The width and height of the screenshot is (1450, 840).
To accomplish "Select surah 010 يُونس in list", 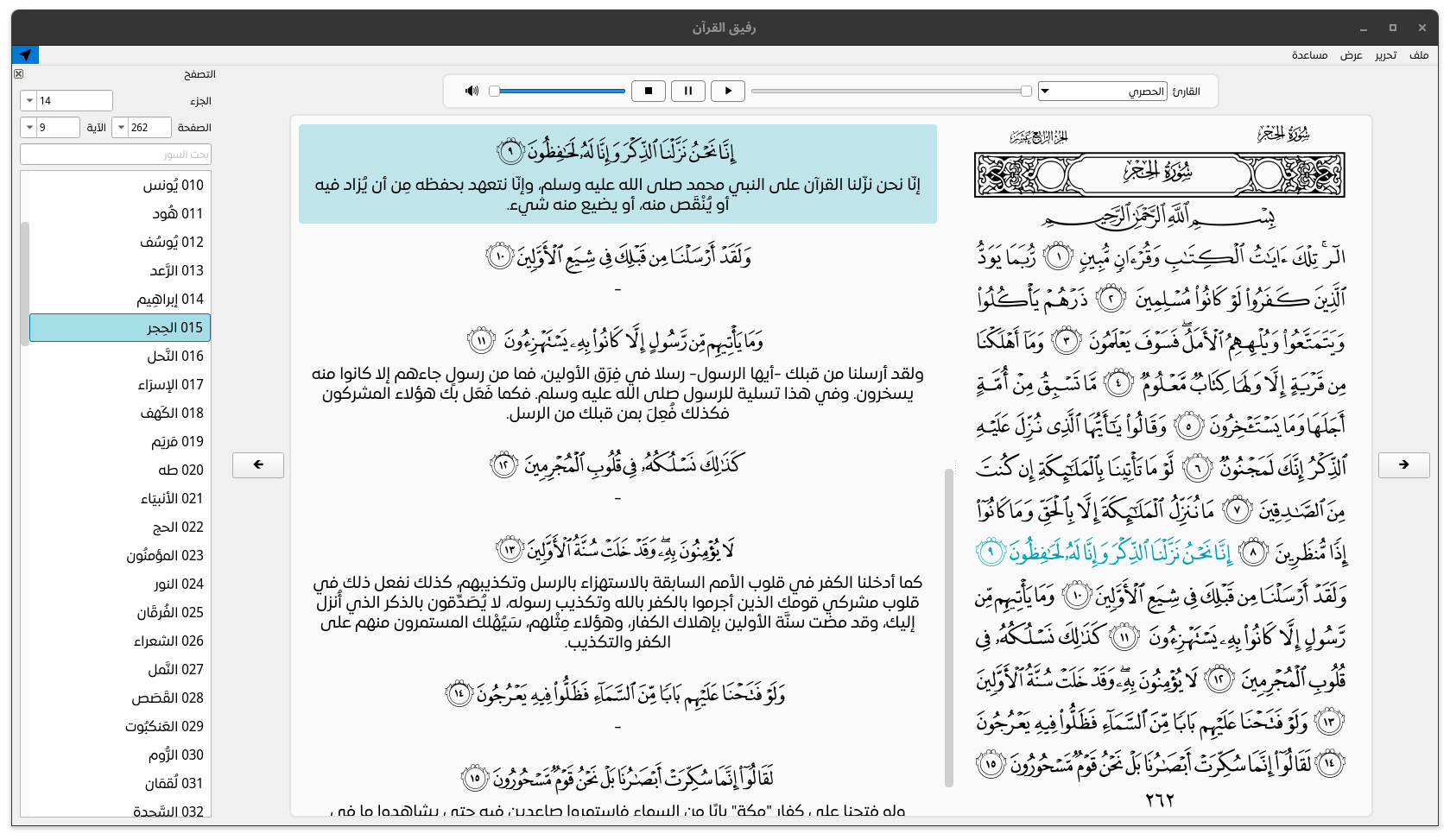I will [x=120, y=185].
